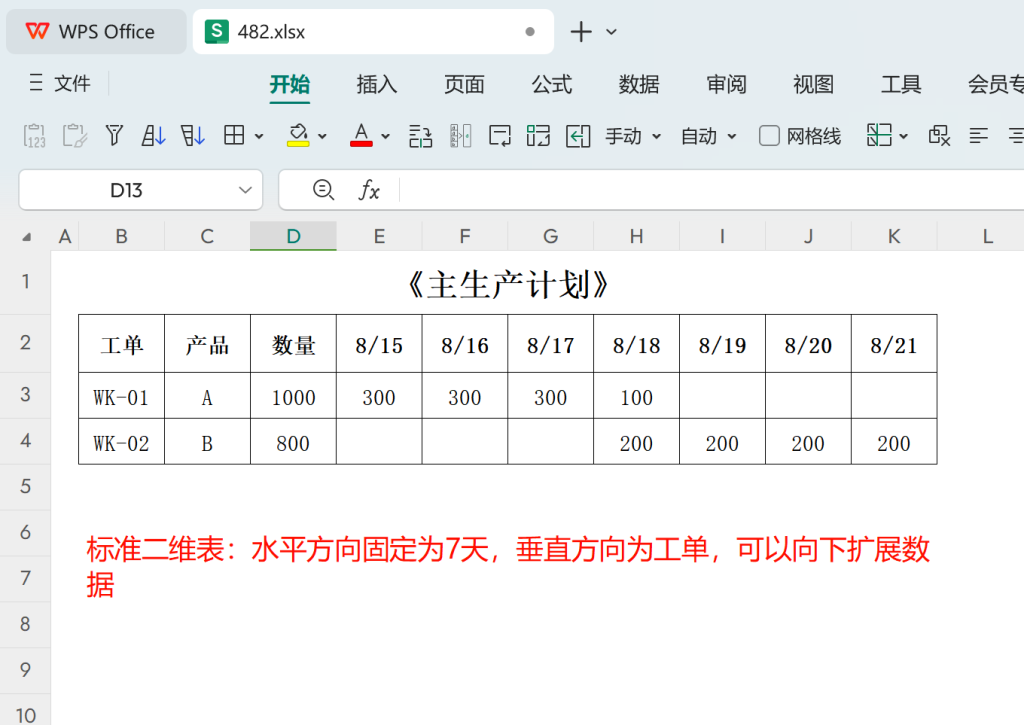This screenshot has width=1024, height=725.
Task: Expand the borders dropdown arrow
Action: pos(259,137)
